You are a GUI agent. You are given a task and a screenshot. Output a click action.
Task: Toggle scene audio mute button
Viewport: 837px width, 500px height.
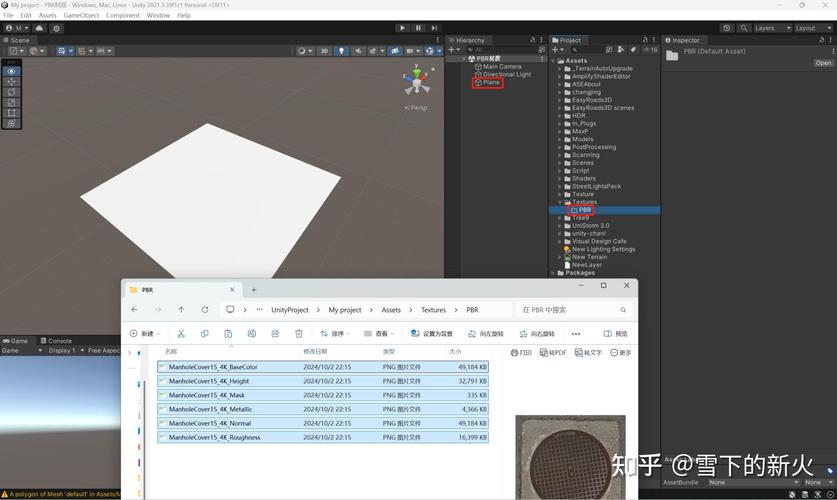point(357,51)
